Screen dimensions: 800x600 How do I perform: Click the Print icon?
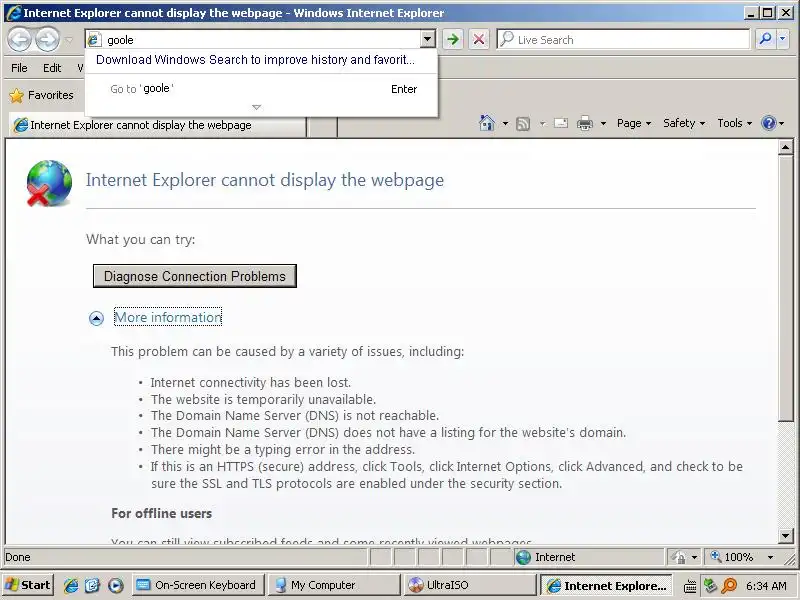coord(585,123)
